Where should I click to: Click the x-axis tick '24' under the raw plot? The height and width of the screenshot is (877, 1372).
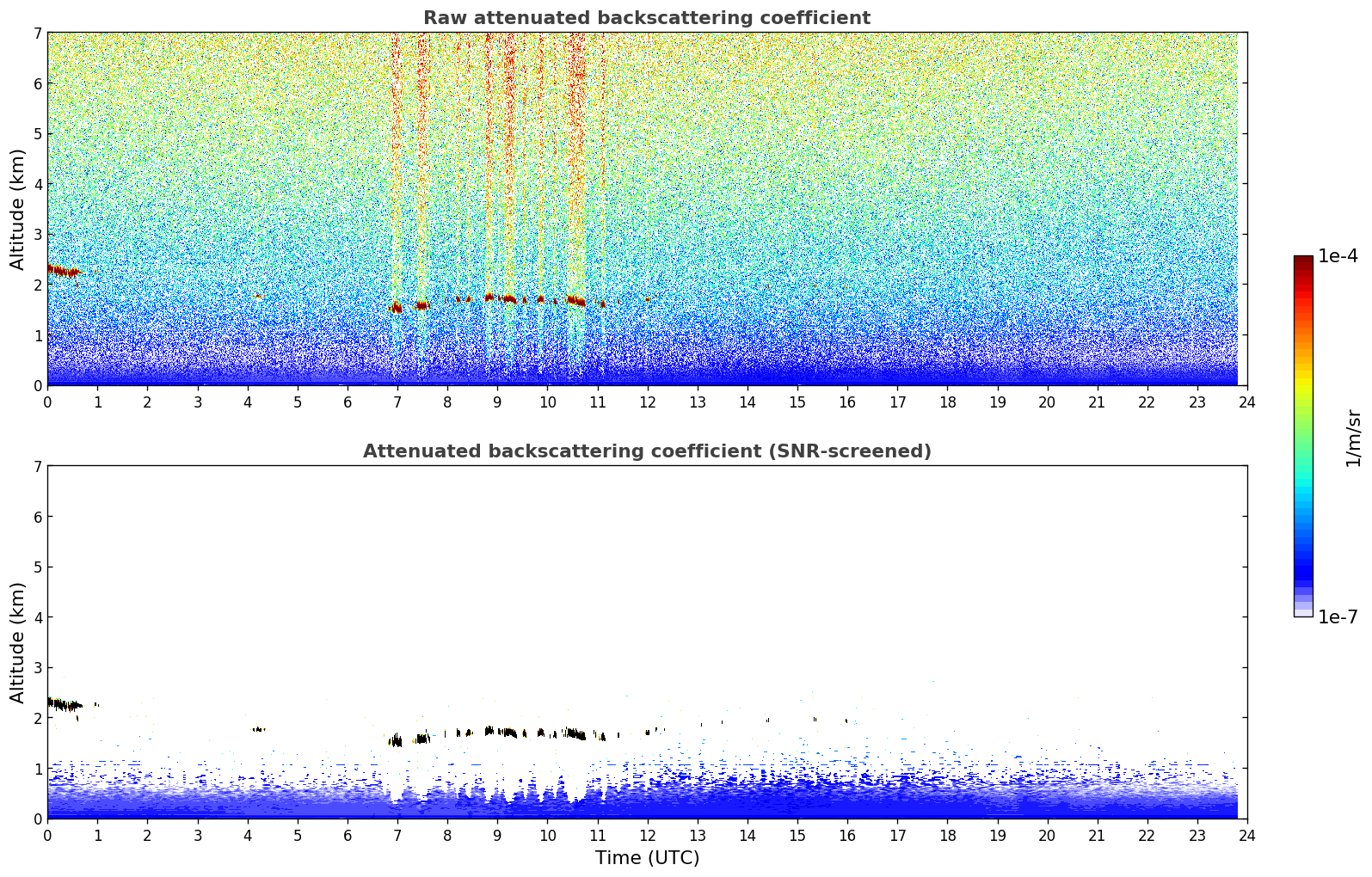[1247, 402]
